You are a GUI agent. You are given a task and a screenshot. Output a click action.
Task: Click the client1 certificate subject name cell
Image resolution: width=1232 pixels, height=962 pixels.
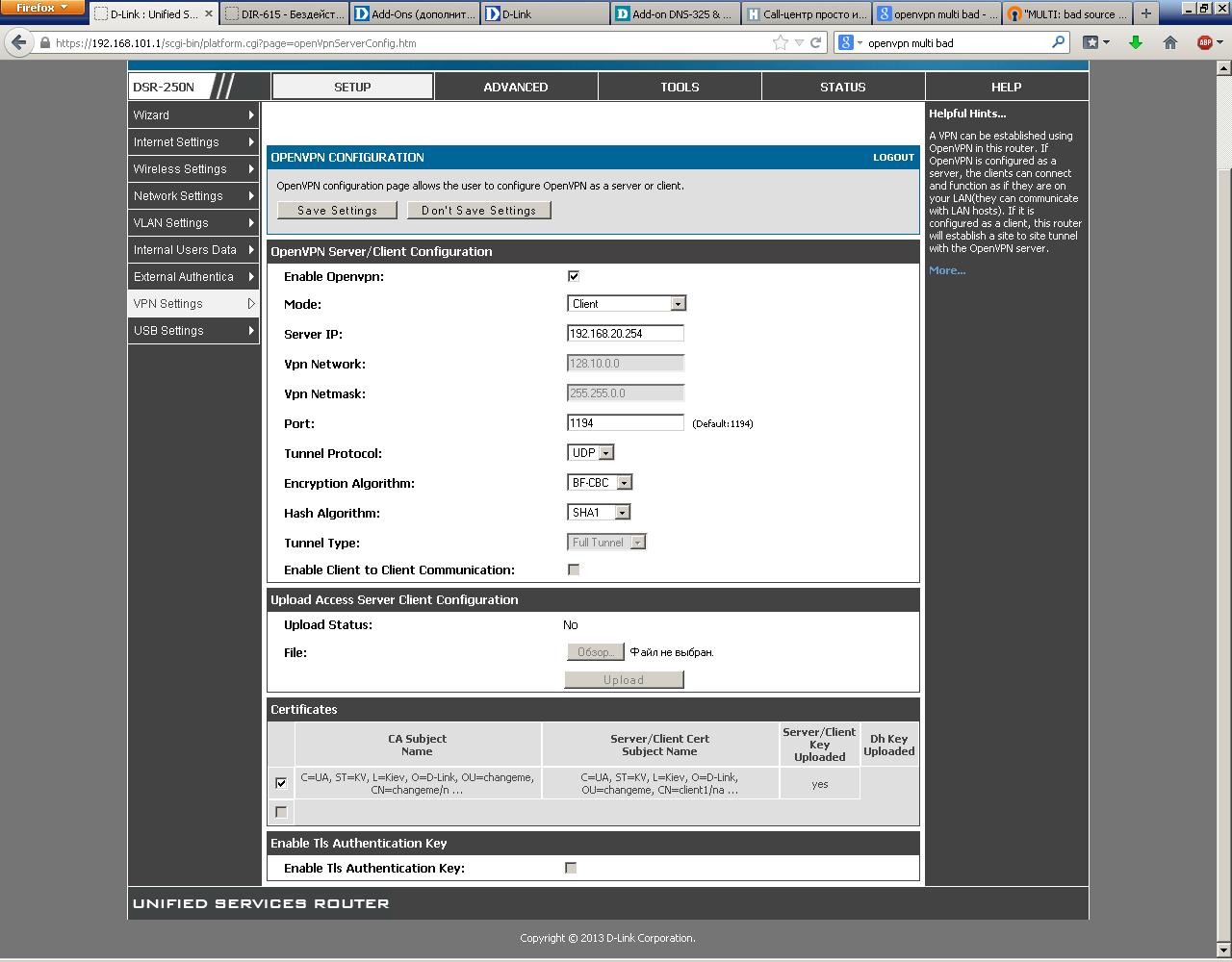[x=660, y=783]
